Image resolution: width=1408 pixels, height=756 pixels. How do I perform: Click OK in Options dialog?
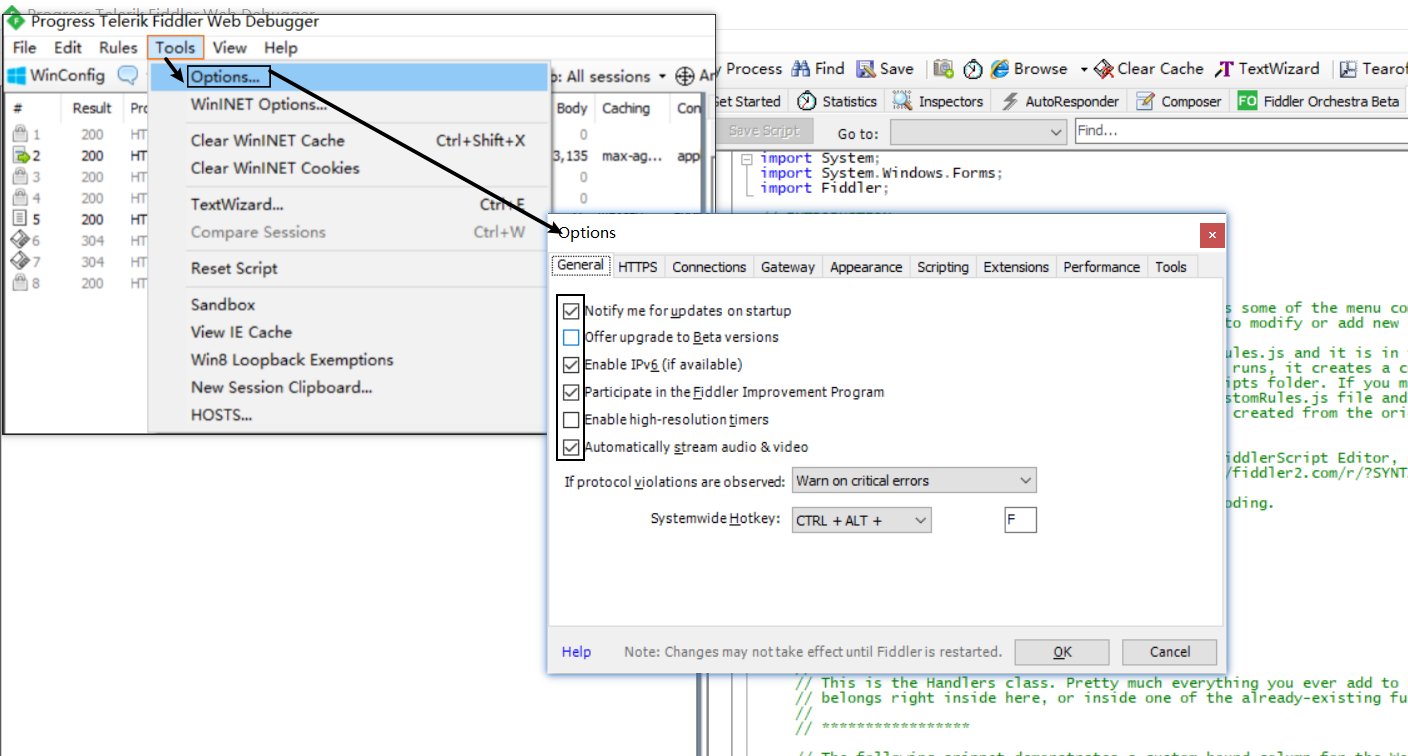(1062, 652)
